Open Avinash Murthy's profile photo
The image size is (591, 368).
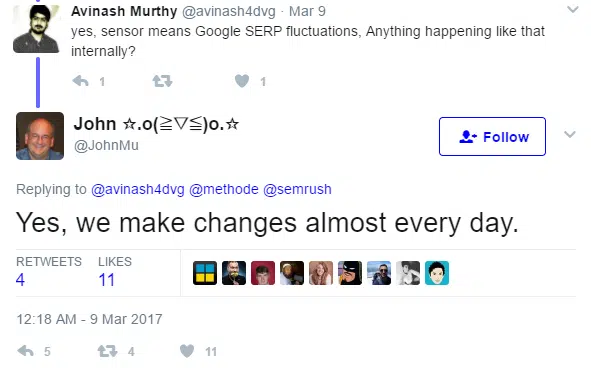(36, 29)
